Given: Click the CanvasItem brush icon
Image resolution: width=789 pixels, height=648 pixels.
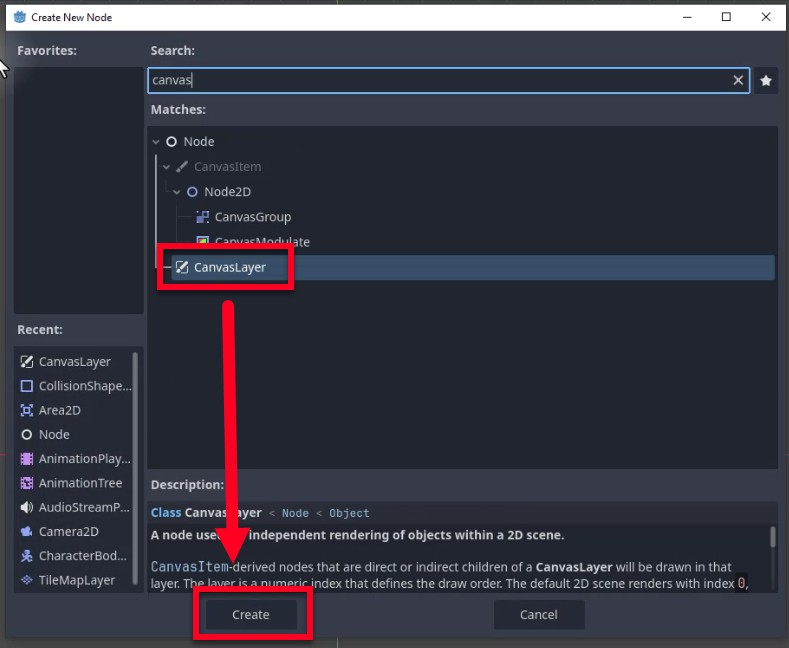Looking at the screenshot, I should pyautogui.click(x=182, y=167).
